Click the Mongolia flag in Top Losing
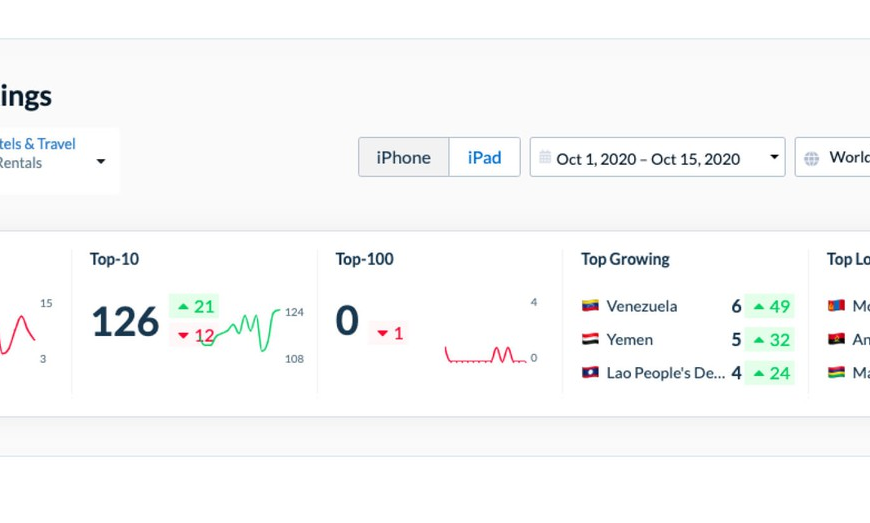Viewport: 870px width, 523px height. coord(836,306)
